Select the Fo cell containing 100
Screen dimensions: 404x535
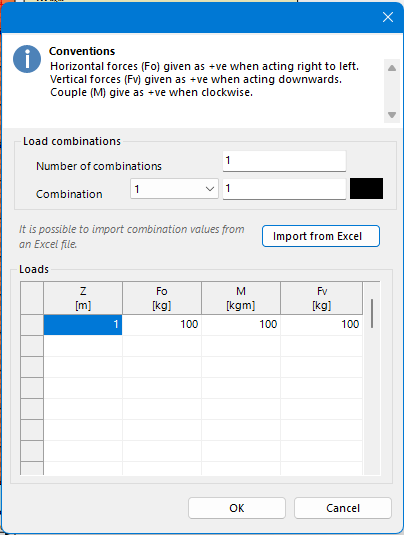162,324
